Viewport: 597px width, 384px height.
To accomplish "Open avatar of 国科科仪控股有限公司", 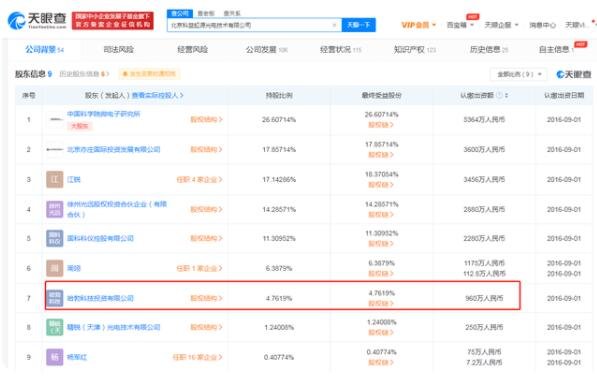I will (x=55, y=239).
